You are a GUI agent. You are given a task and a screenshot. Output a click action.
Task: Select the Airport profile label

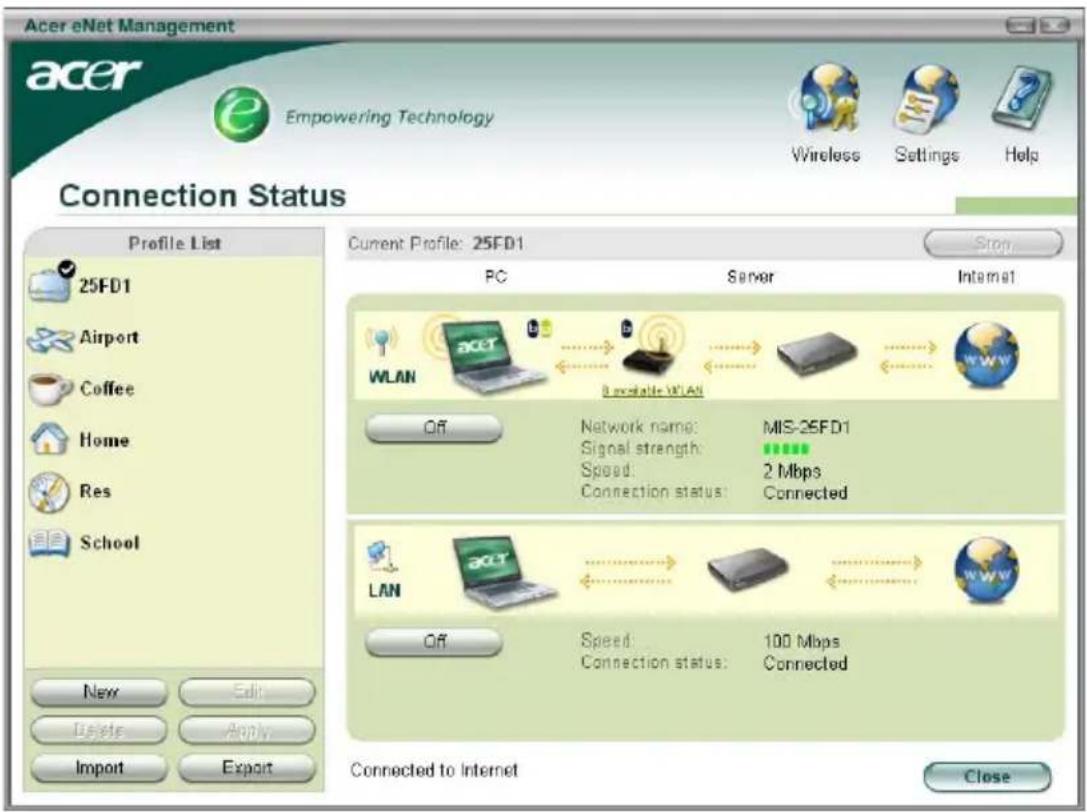coord(109,338)
